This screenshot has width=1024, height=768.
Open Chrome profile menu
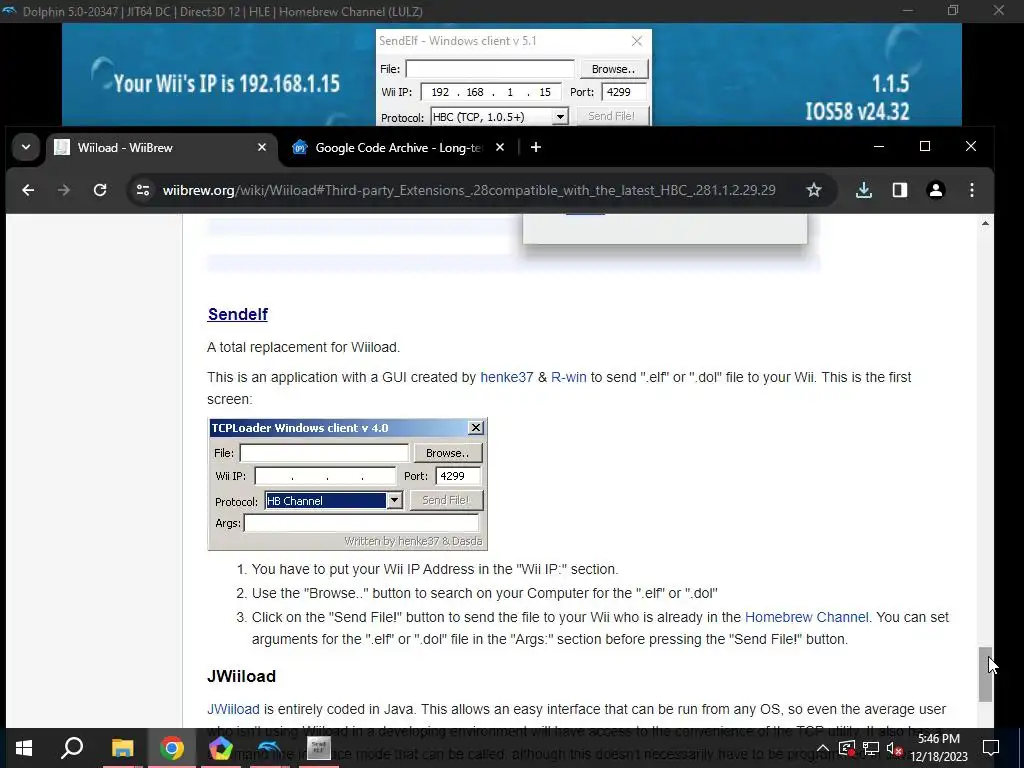coord(936,190)
